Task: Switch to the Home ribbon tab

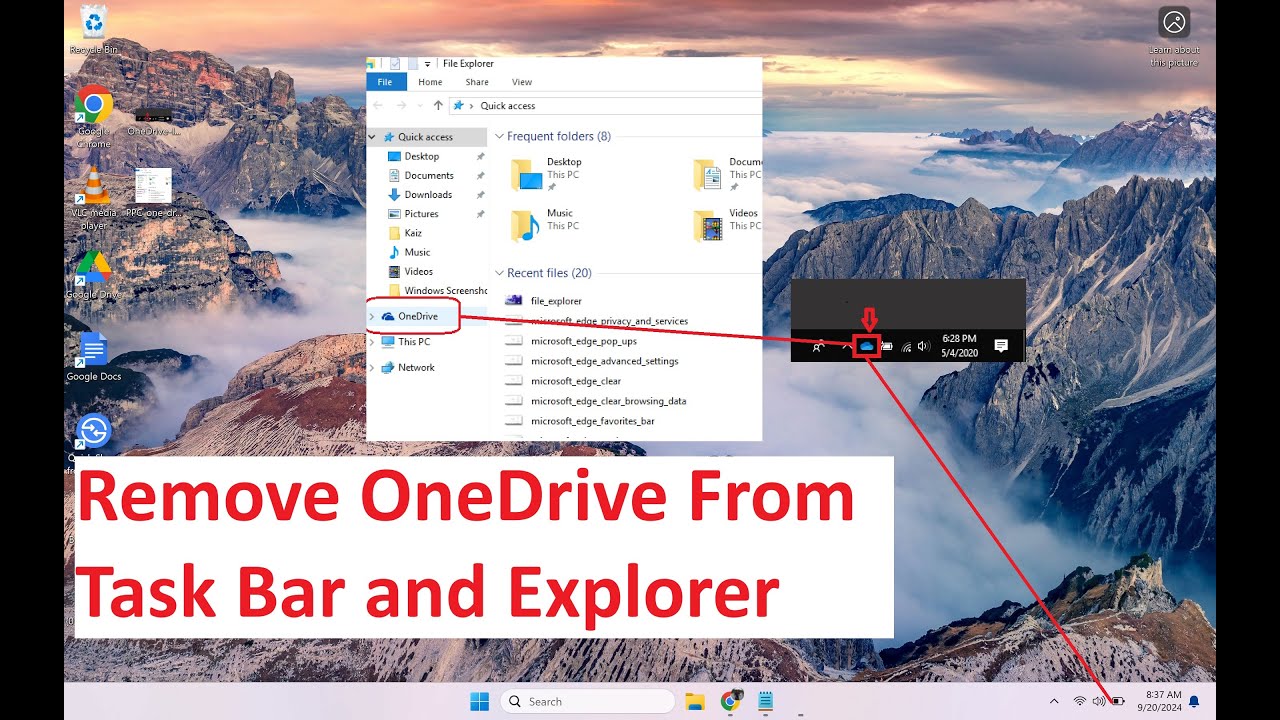Action: pyautogui.click(x=430, y=82)
